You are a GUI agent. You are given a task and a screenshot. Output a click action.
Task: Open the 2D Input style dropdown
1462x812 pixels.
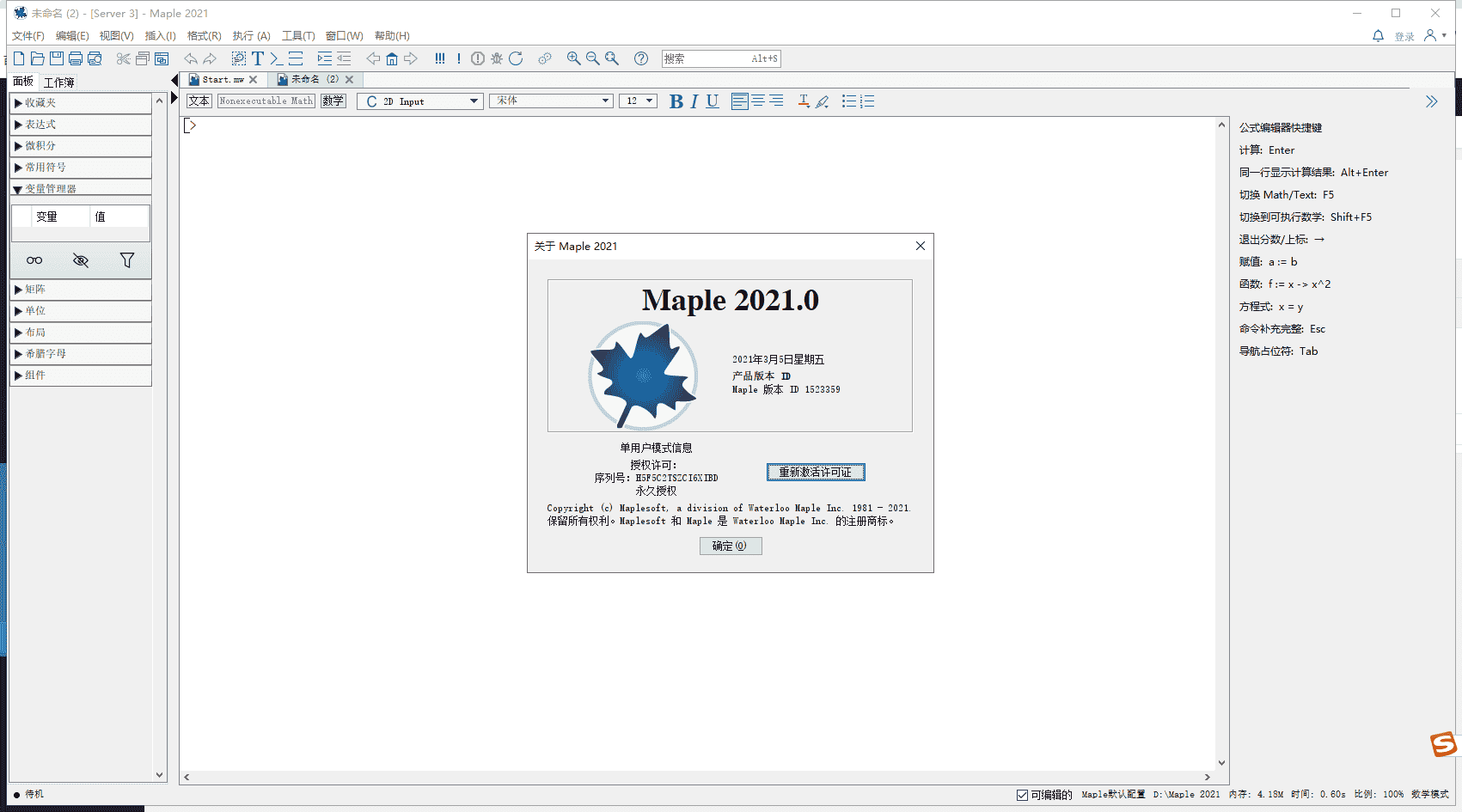(420, 101)
